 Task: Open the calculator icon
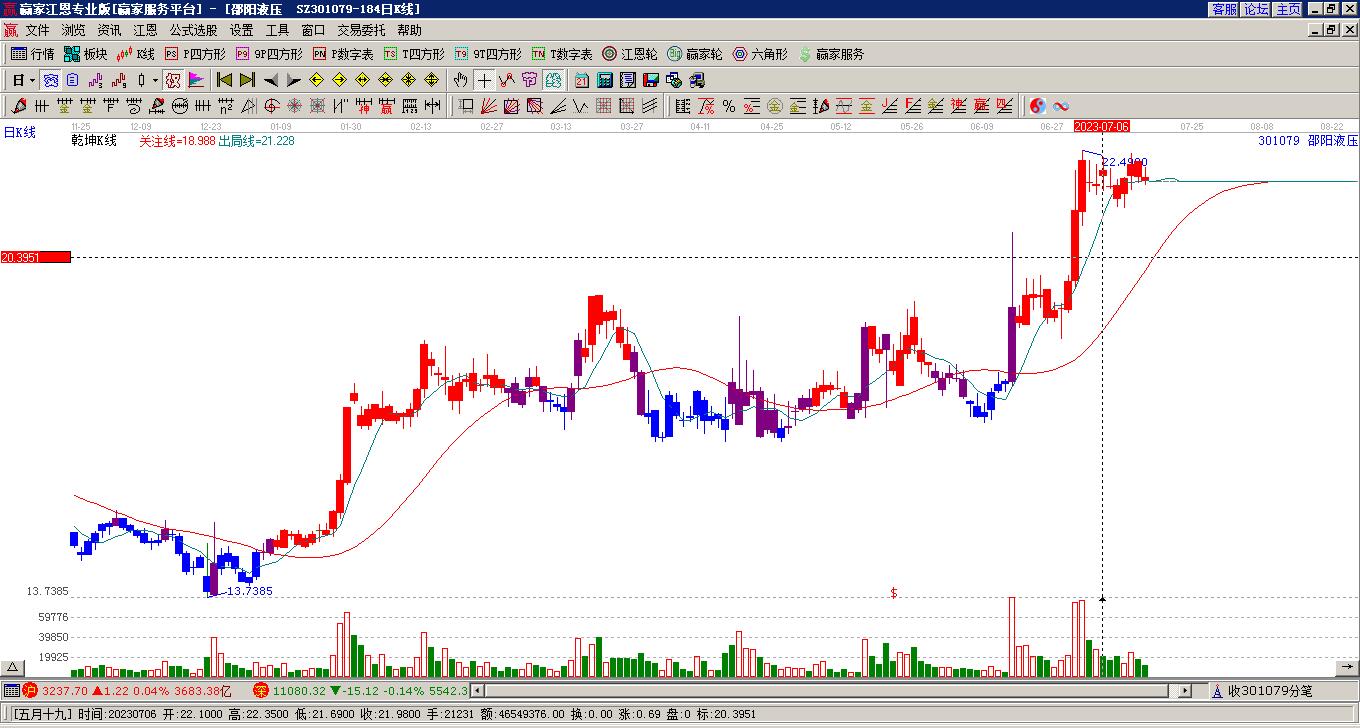[x=605, y=80]
